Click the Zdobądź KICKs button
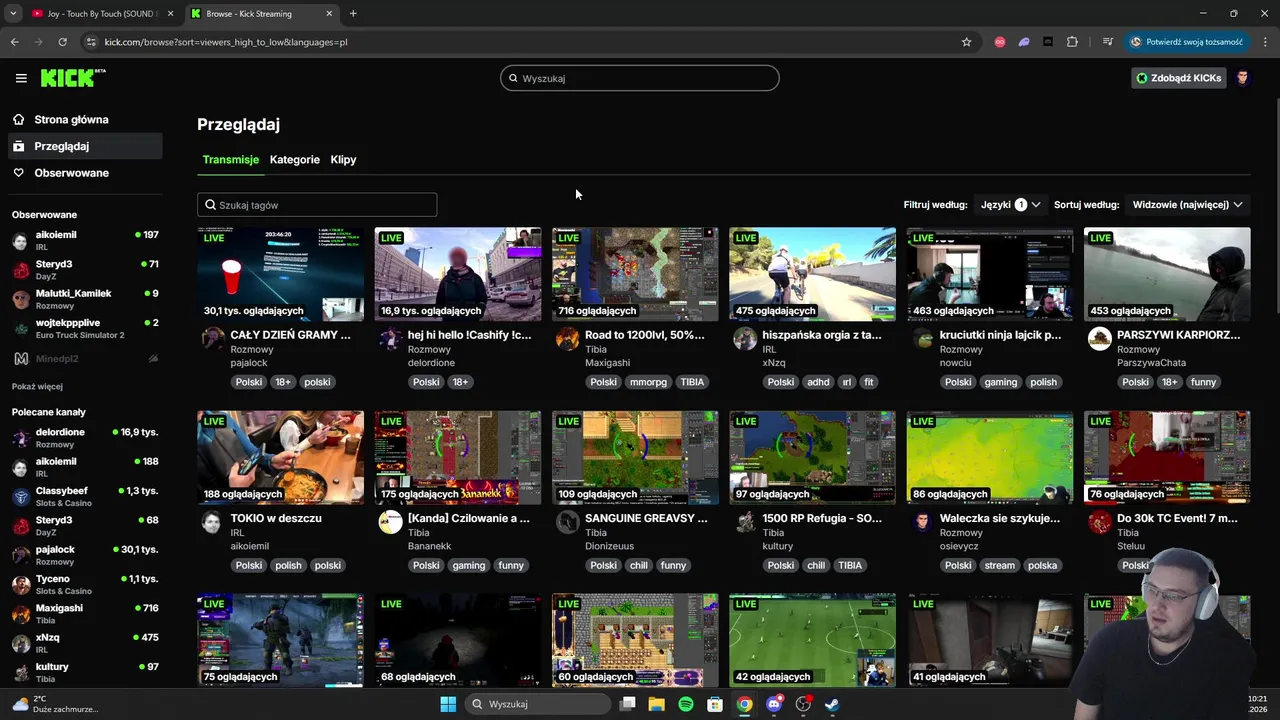This screenshot has width=1280, height=720. coord(1178,78)
